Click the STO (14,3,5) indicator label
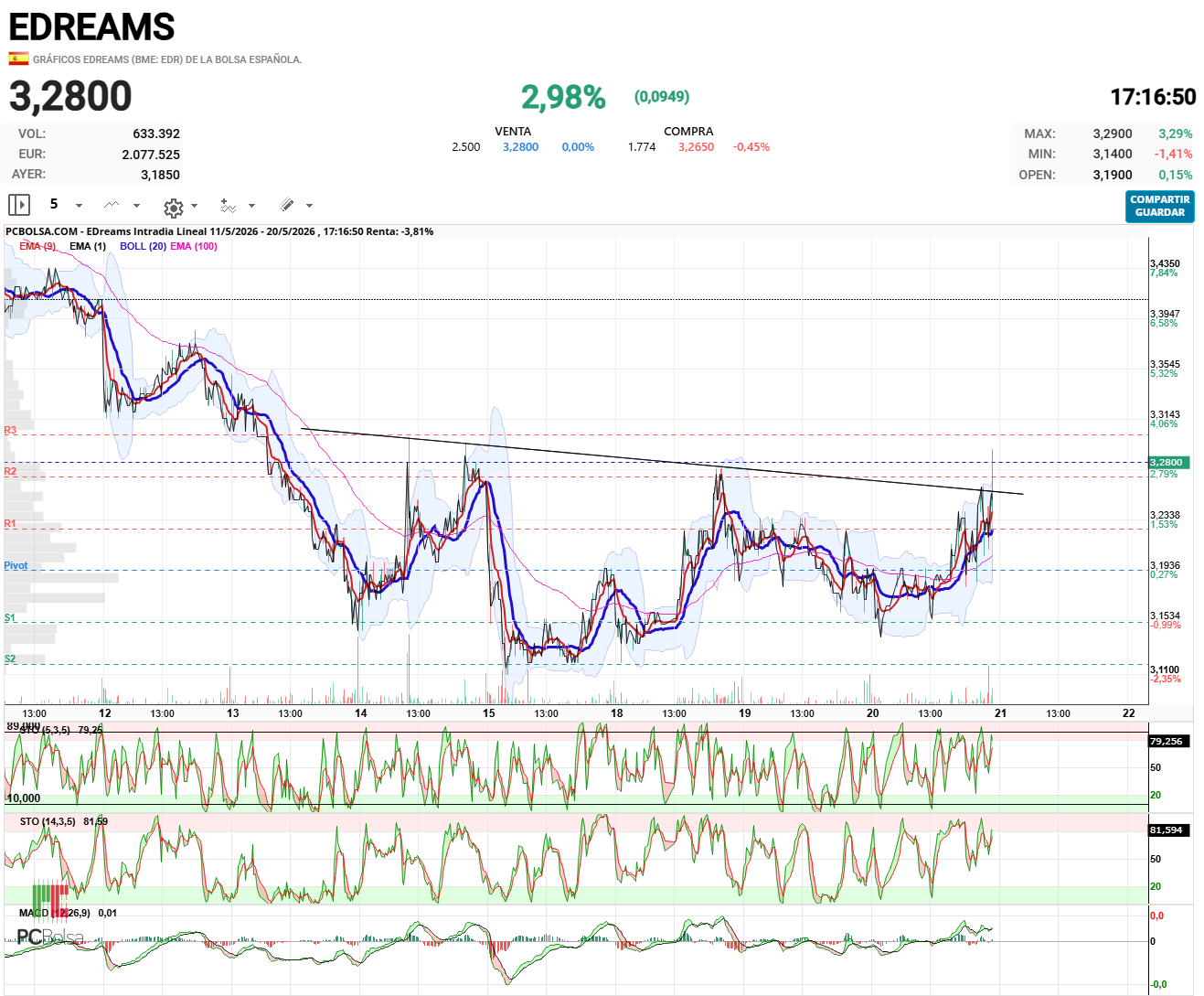Image resolution: width=1204 pixels, height=996 pixels. 48,821
